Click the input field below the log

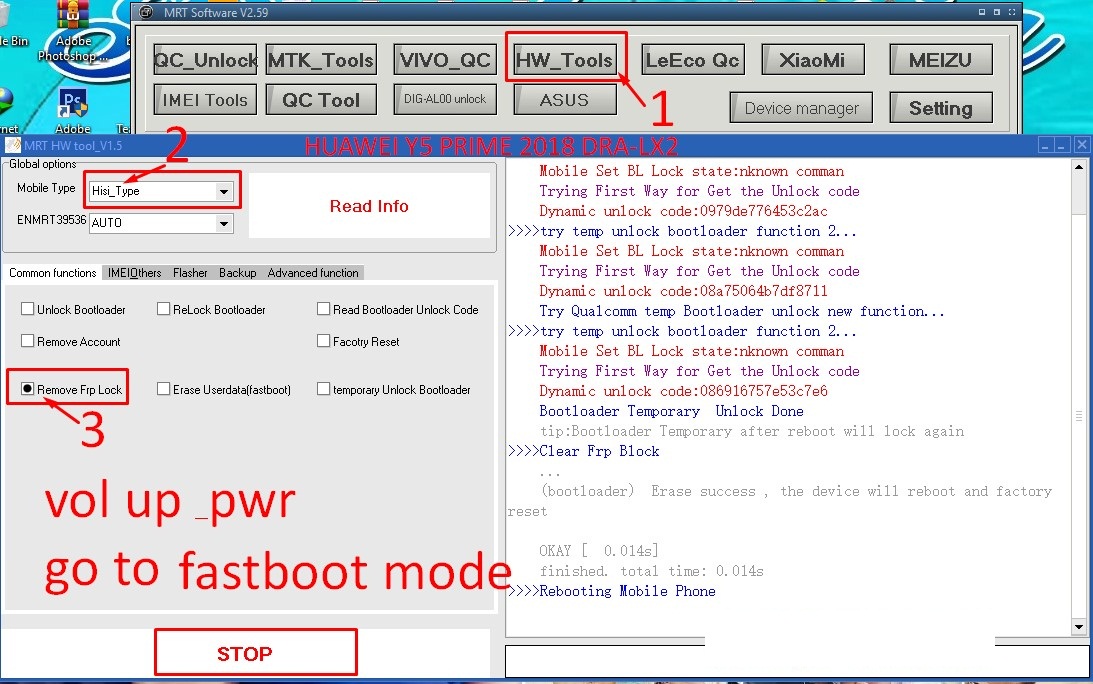796,661
